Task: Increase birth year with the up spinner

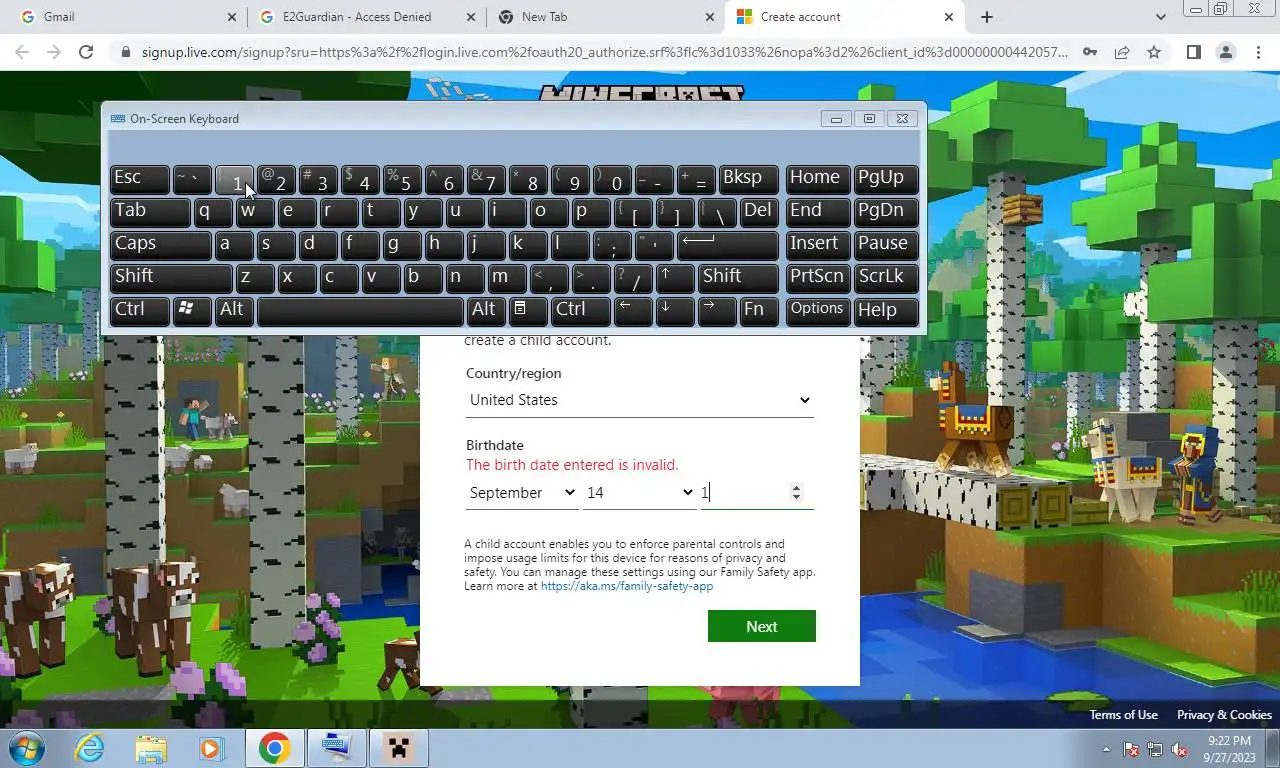Action: [796, 488]
